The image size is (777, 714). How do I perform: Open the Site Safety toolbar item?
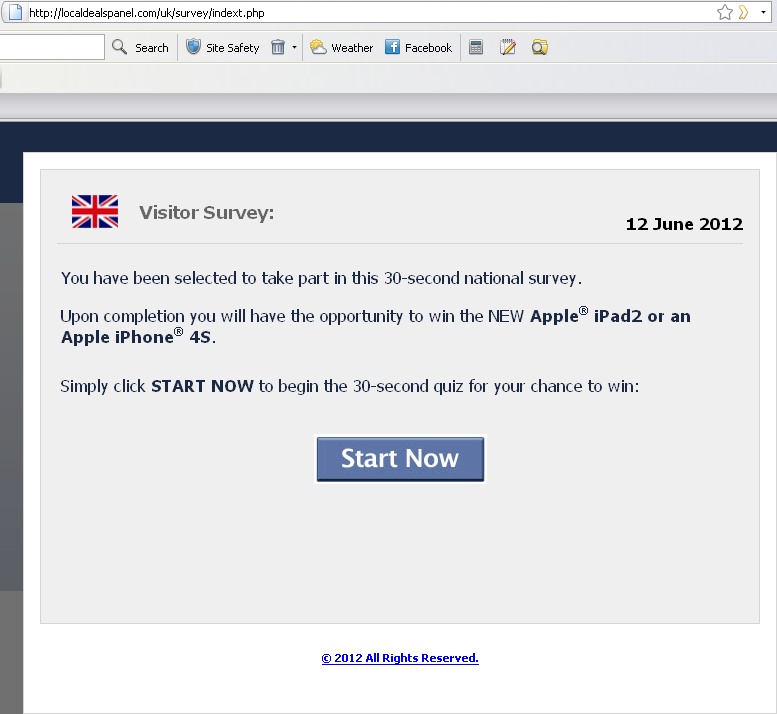tap(232, 48)
